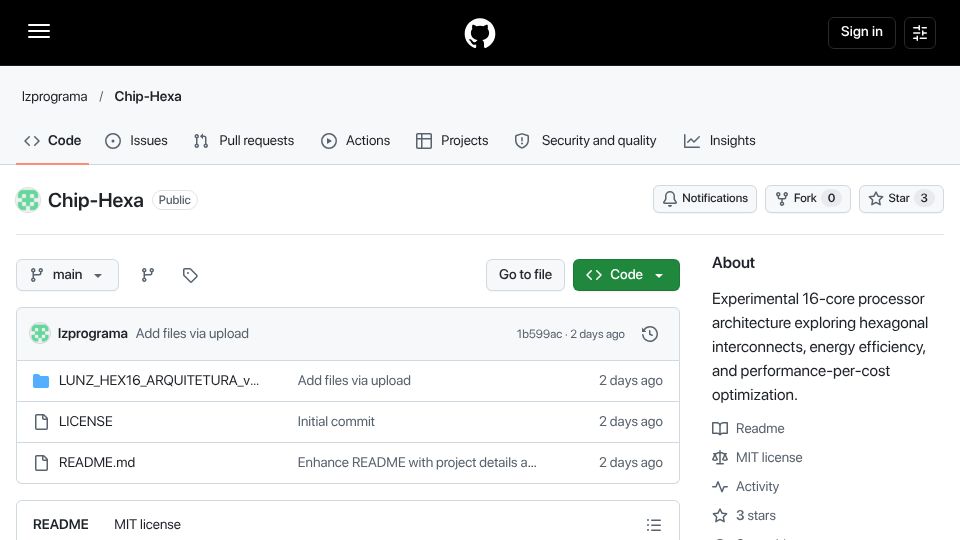
Task: Open 'Initial commit' commit message
Action: 336,422
